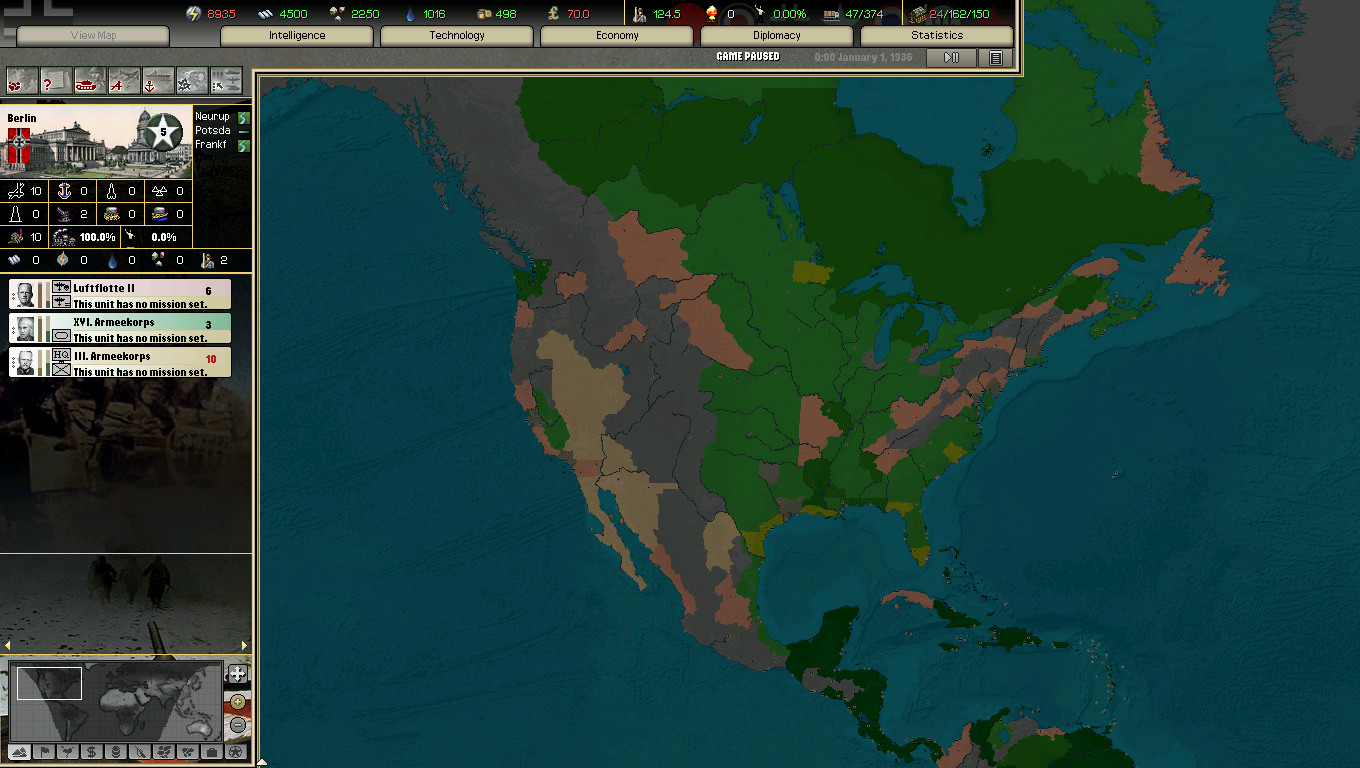This screenshot has height=768, width=1360.
Task: Switch to briefcase icon map mode
Action: pos(211,751)
